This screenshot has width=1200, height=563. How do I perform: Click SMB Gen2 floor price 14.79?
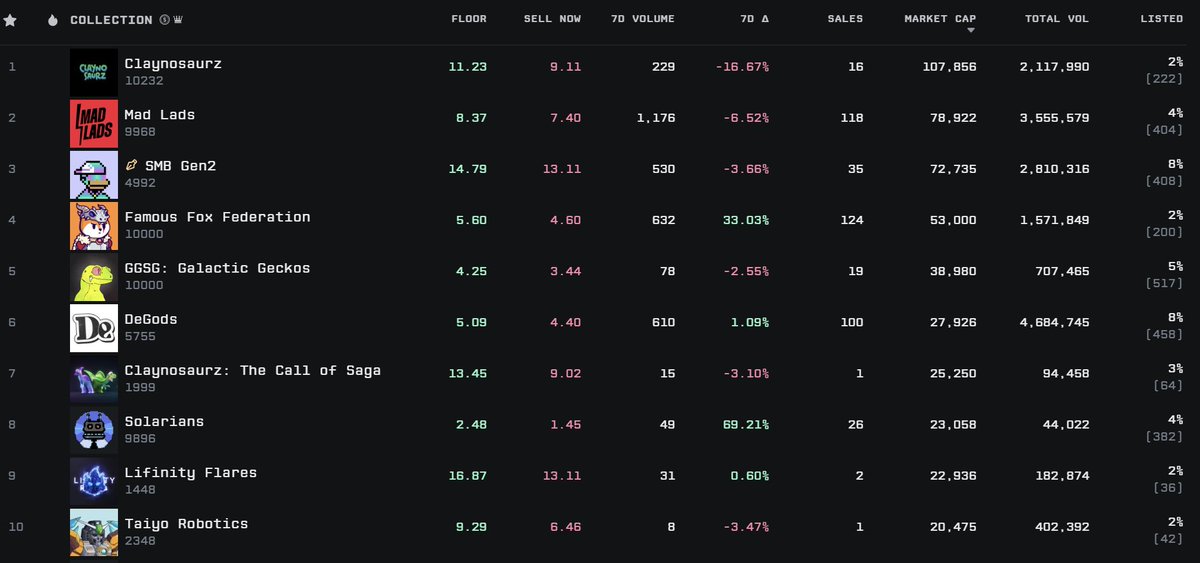[x=469, y=169]
